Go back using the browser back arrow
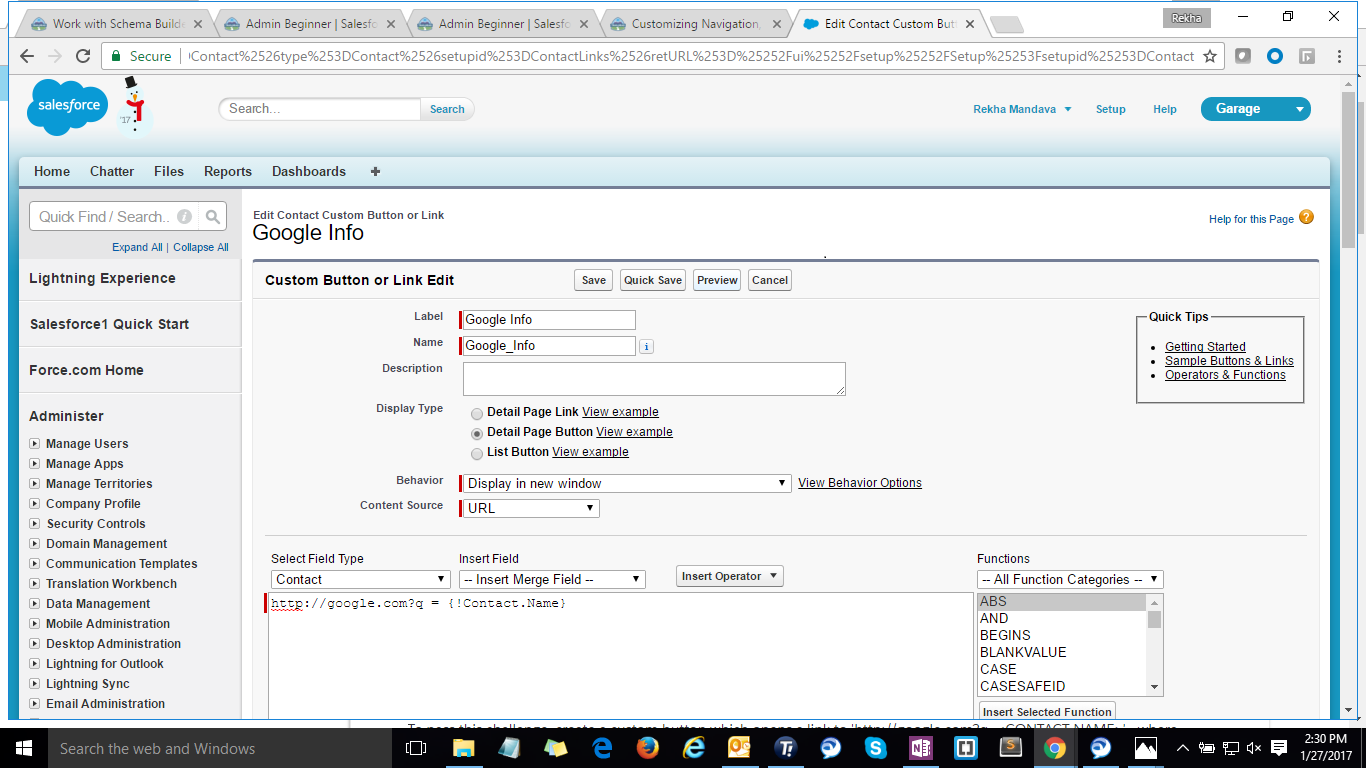Viewport: 1366px width, 768px height. (x=27, y=57)
